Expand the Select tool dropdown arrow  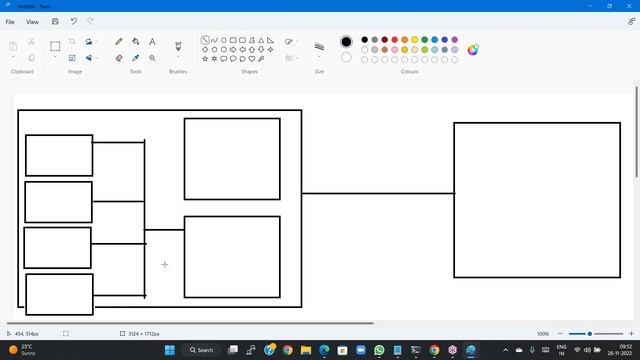[55, 58]
